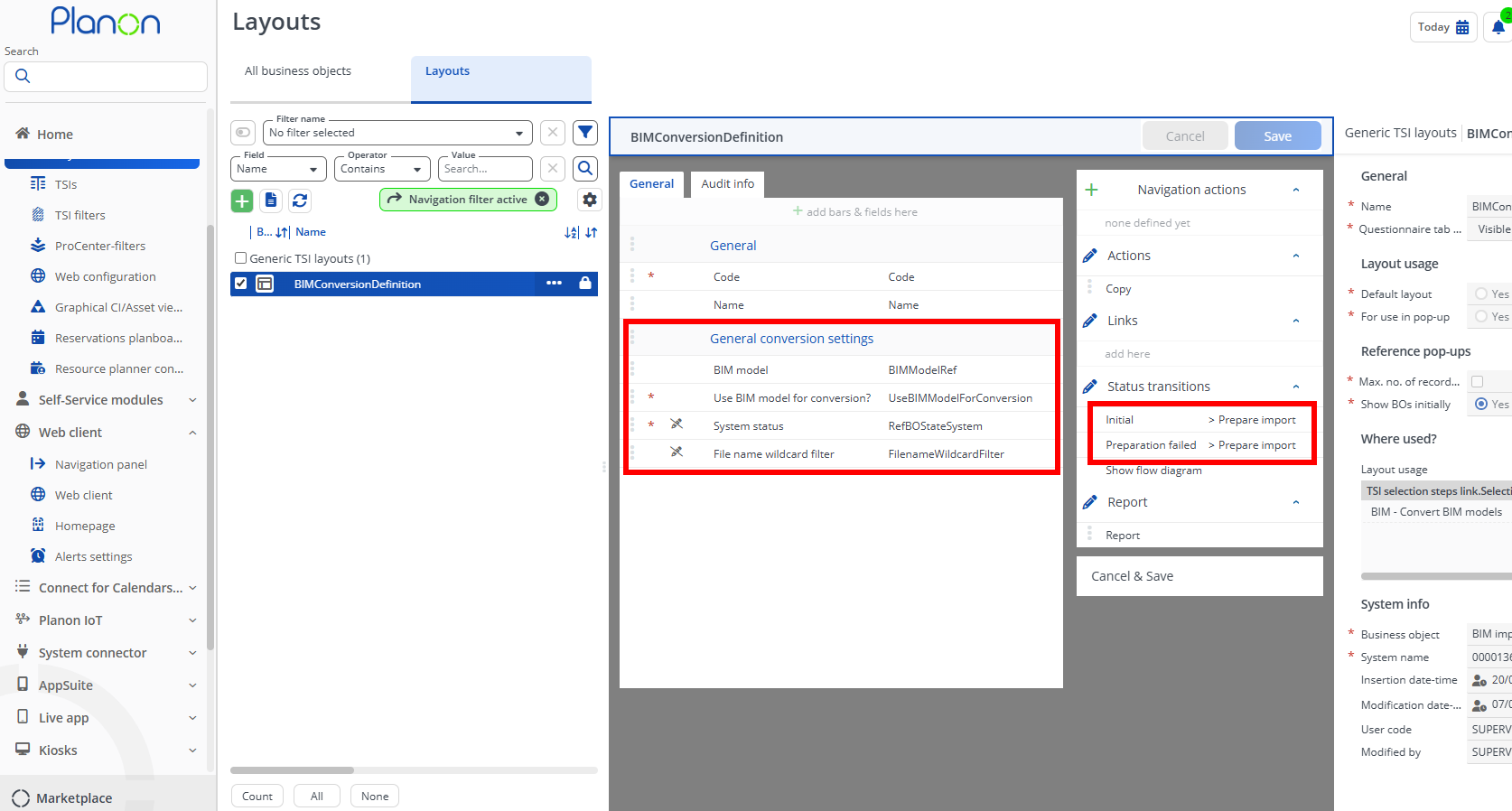Viewport: 1512px width, 811px height.
Task: Select Show BOs initially Yes radio
Action: pos(1481,404)
